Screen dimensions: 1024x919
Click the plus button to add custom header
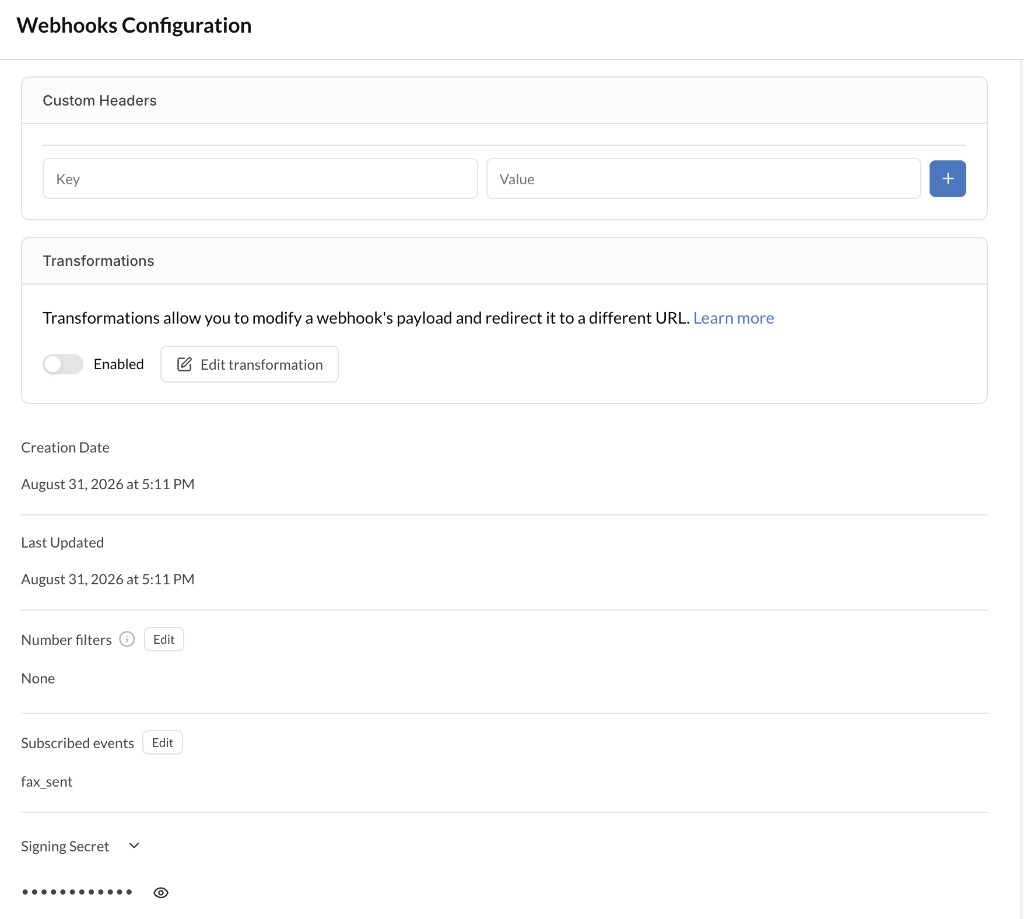947,178
